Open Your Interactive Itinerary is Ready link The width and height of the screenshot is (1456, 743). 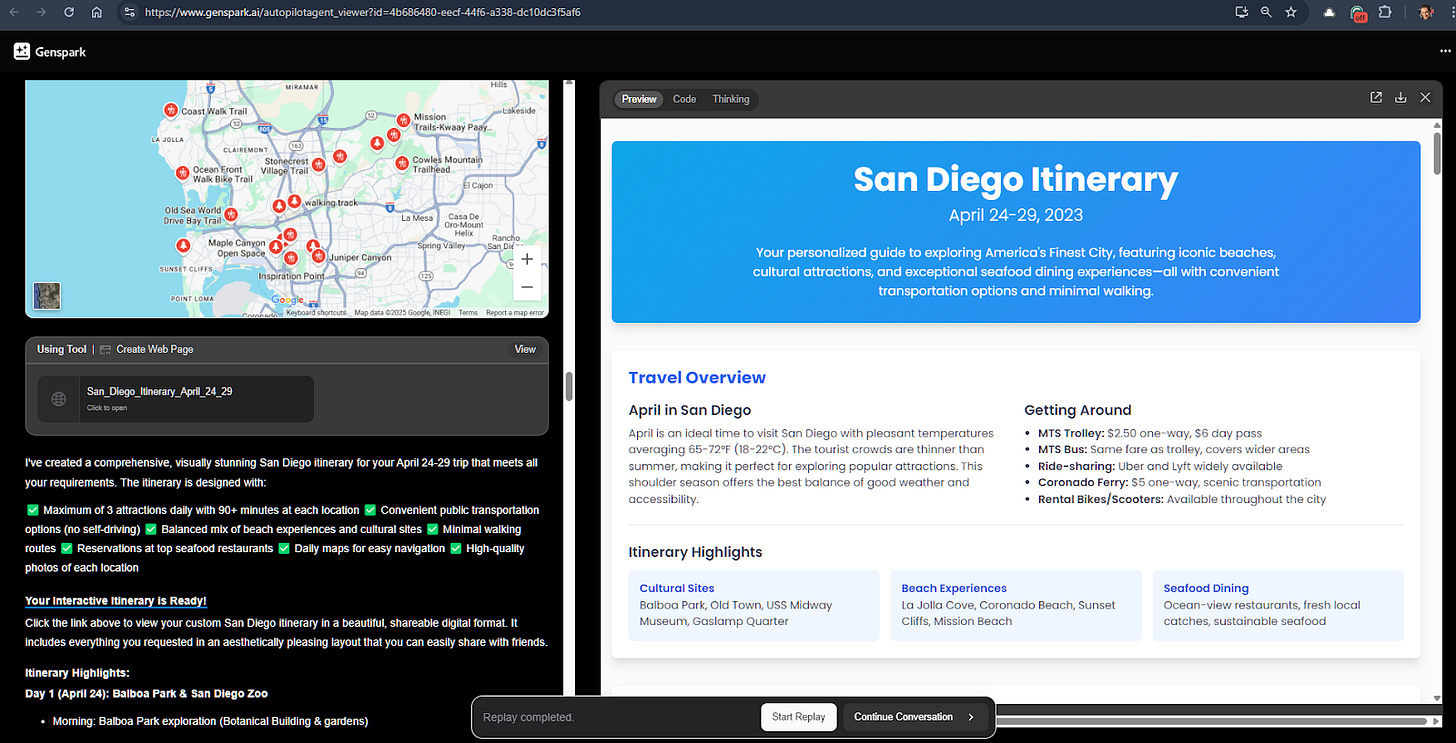(x=115, y=600)
